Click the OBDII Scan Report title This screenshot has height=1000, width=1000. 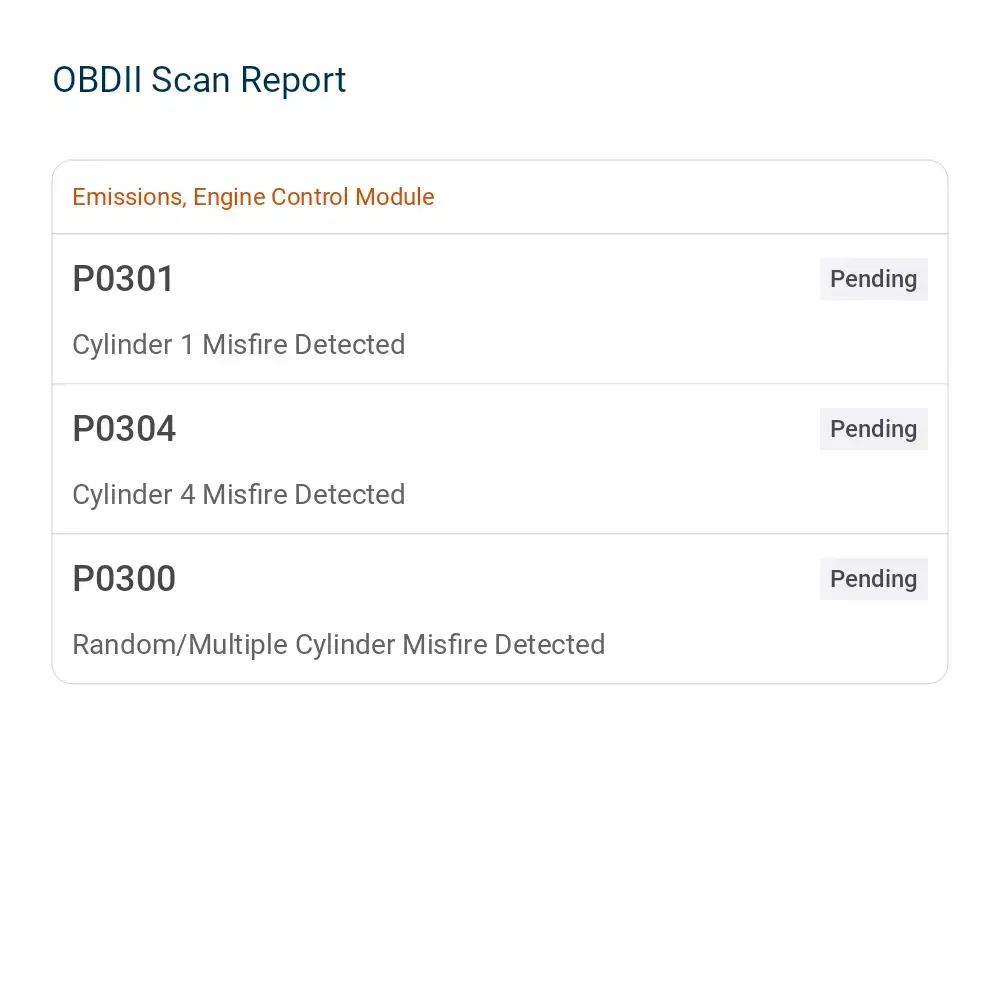click(x=199, y=80)
